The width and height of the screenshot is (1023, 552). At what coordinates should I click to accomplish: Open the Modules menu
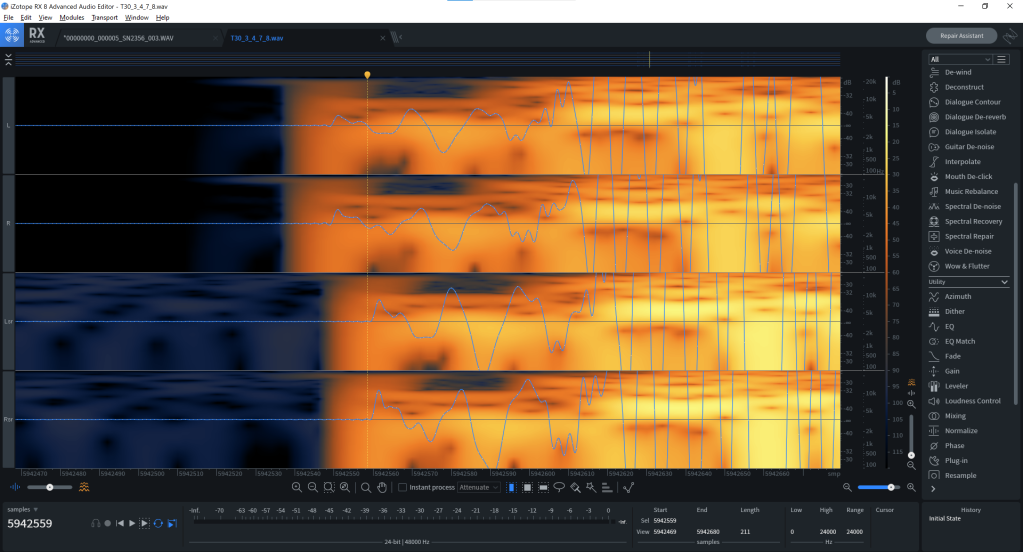(72, 18)
